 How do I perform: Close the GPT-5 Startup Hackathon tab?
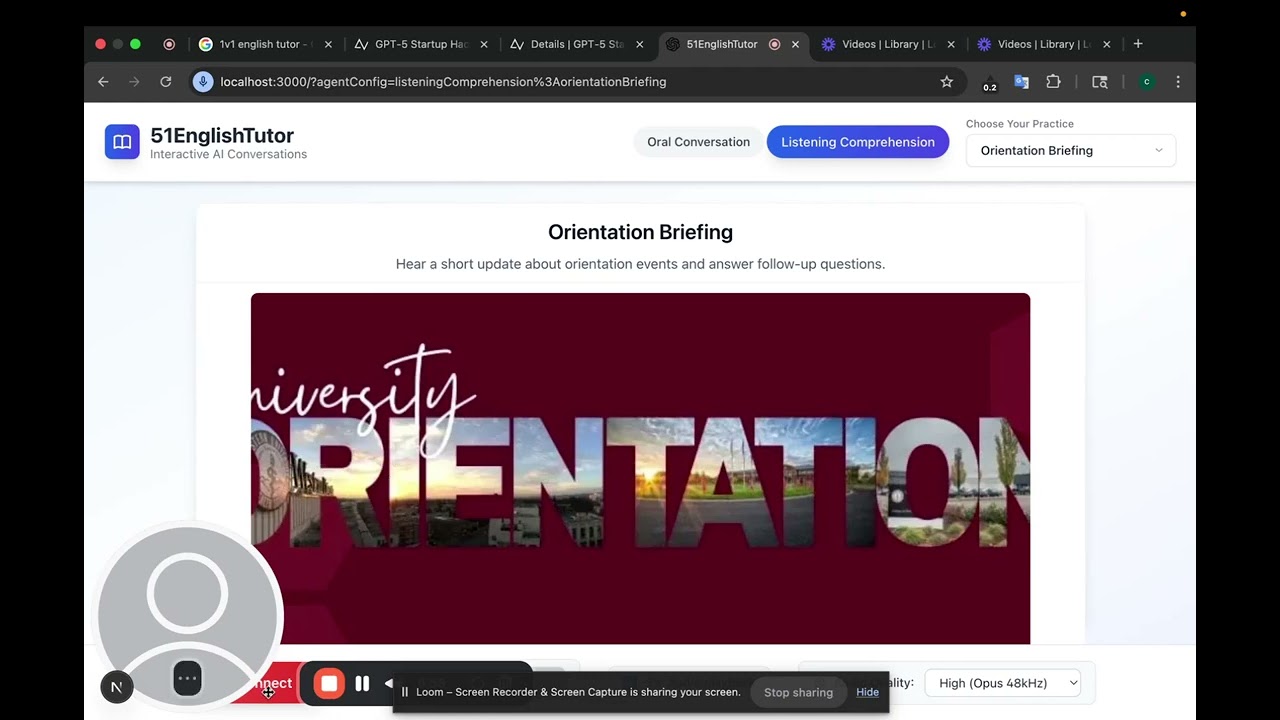click(x=484, y=44)
